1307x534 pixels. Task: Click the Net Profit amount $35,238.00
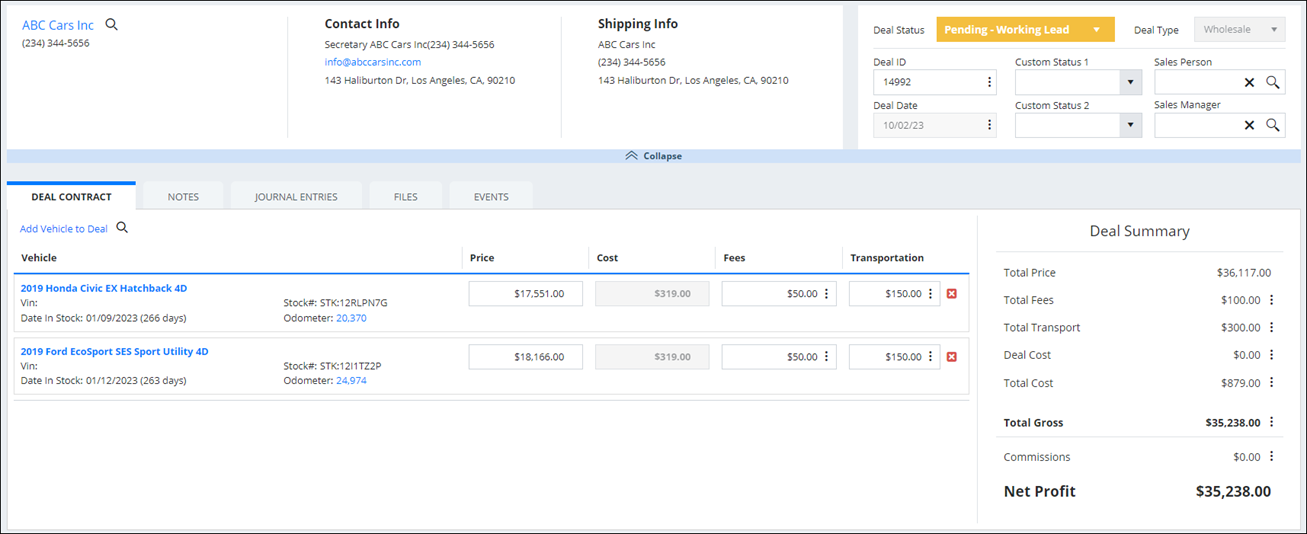(x=1233, y=491)
